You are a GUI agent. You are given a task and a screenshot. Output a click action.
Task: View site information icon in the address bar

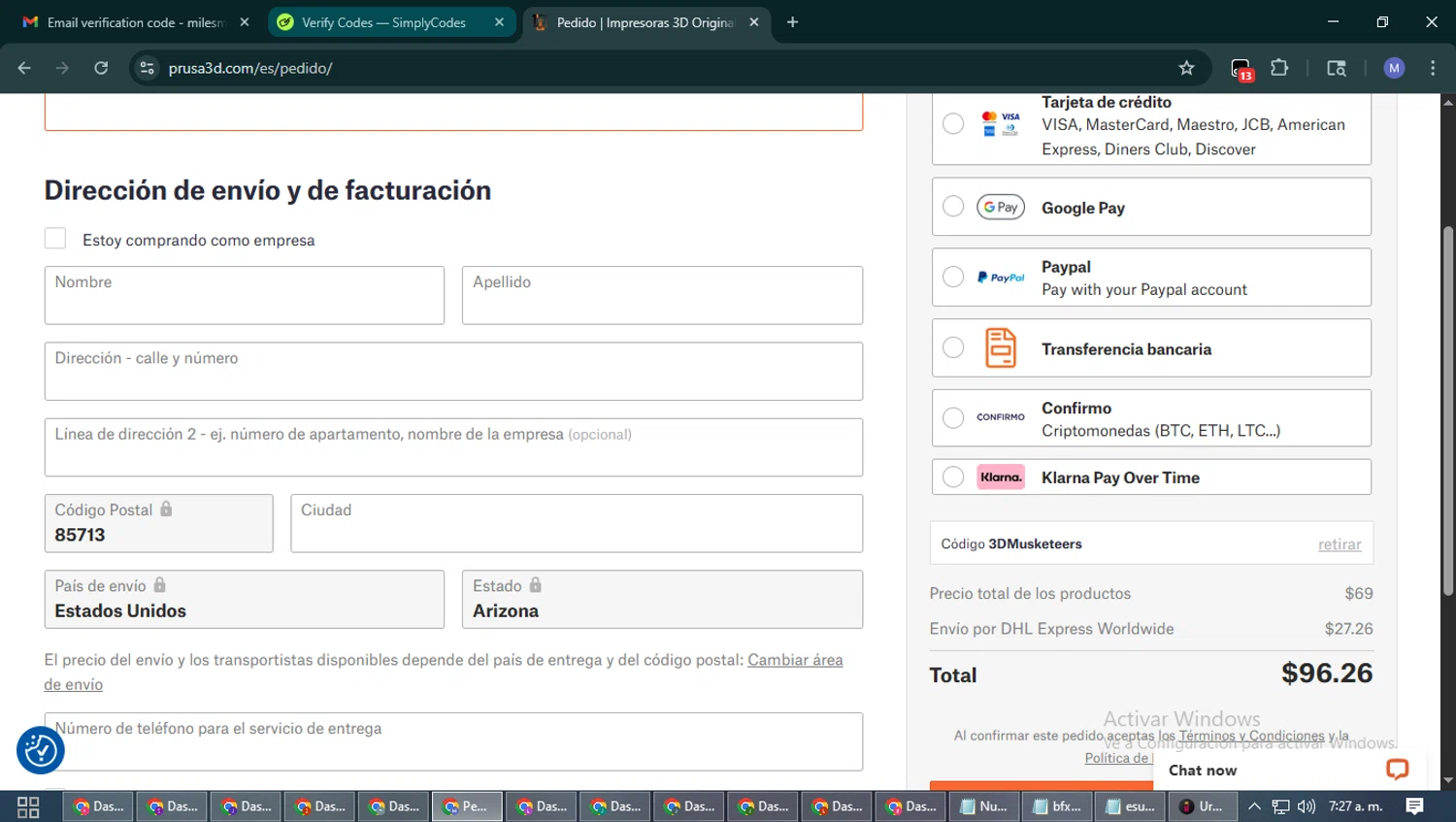pyautogui.click(x=148, y=68)
